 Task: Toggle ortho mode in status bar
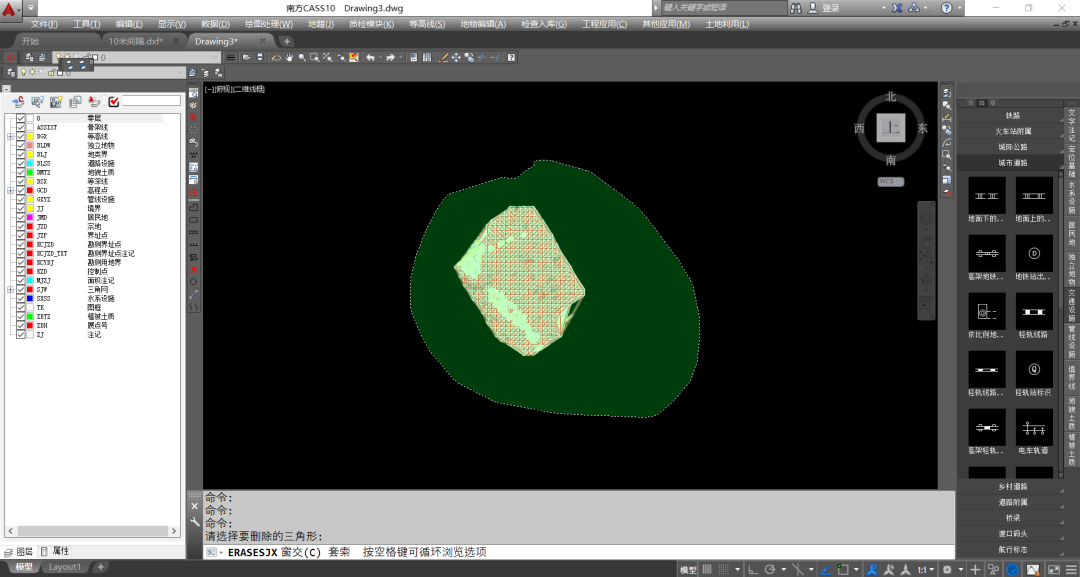click(x=753, y=569)
